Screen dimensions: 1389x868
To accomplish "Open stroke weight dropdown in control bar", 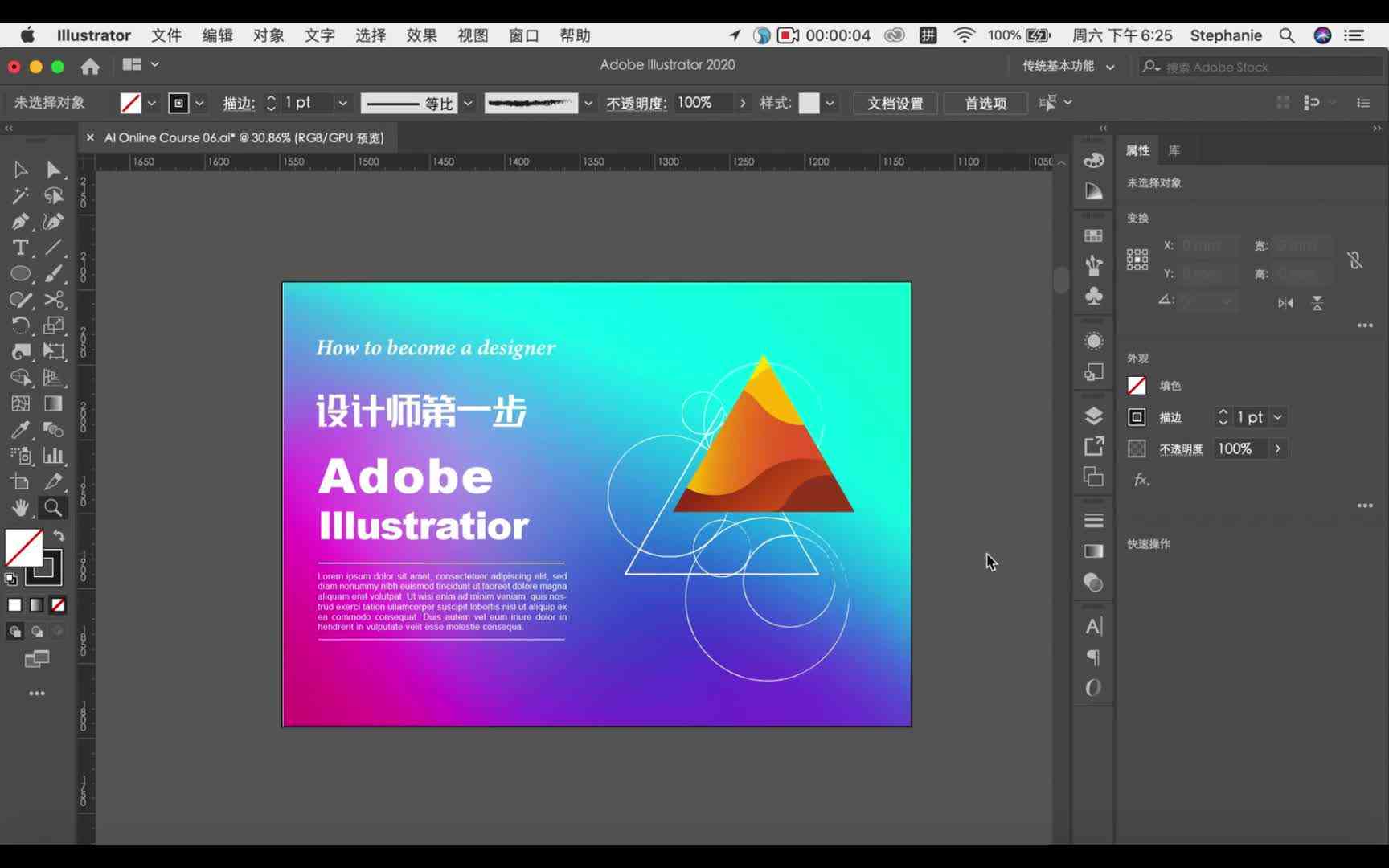I will (x=342, y=103).
